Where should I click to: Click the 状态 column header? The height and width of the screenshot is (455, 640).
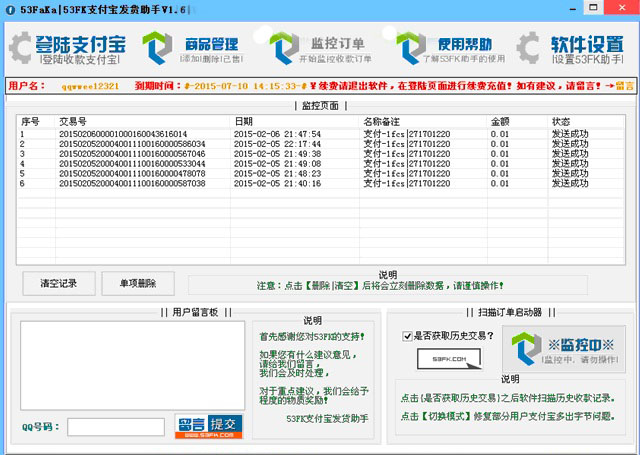pos(561,121)
